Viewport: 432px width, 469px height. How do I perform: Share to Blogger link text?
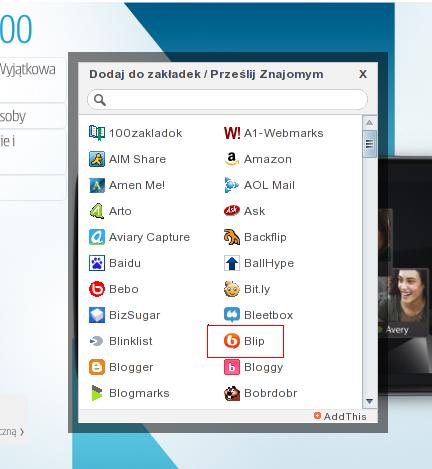pos(131,367)
